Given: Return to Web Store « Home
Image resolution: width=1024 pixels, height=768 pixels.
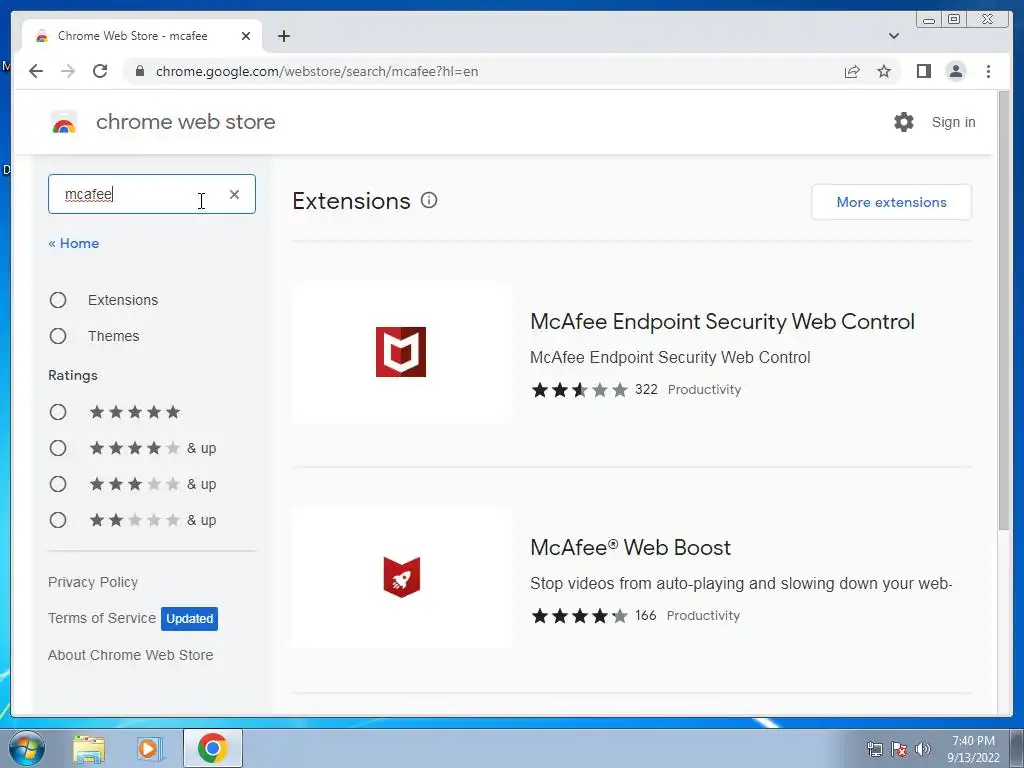Looking at the screenshot, I should pyautogui.click(x=74, y=243).
